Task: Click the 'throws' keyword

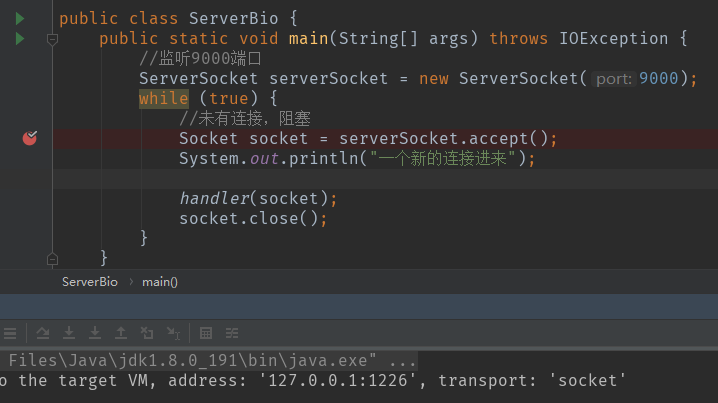Action: (518, 38)
